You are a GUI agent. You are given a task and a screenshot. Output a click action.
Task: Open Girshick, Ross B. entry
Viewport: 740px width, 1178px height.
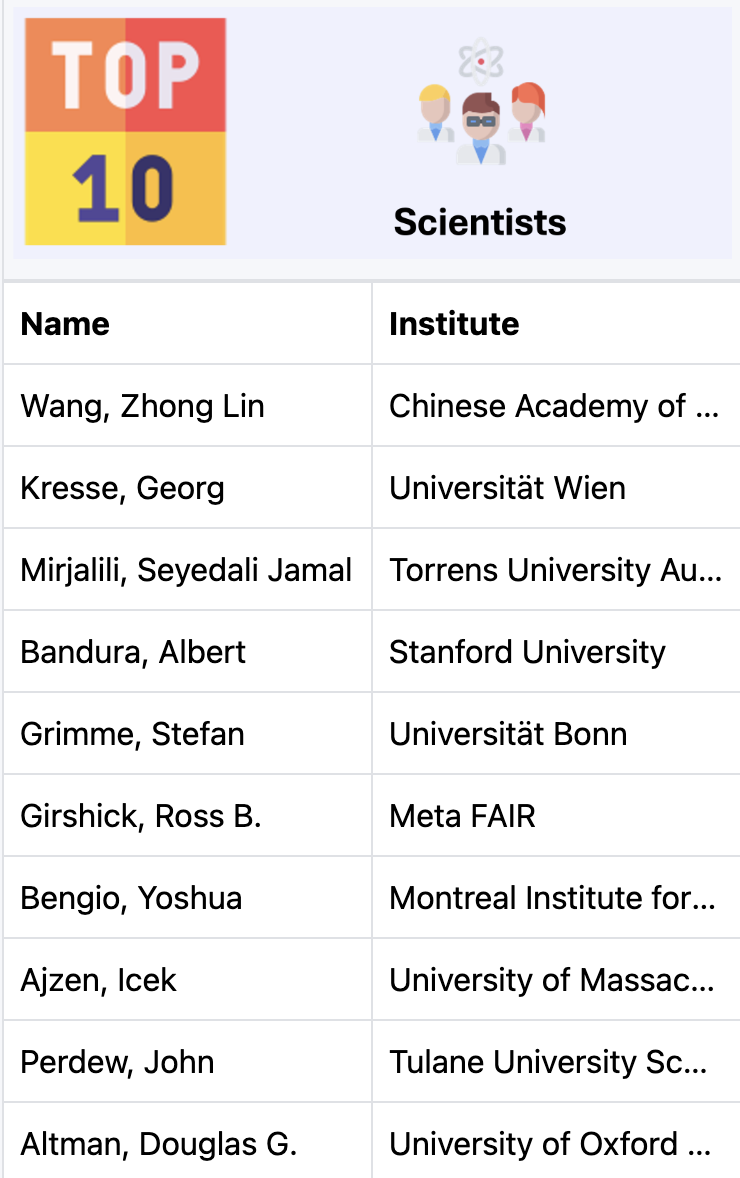141,816
